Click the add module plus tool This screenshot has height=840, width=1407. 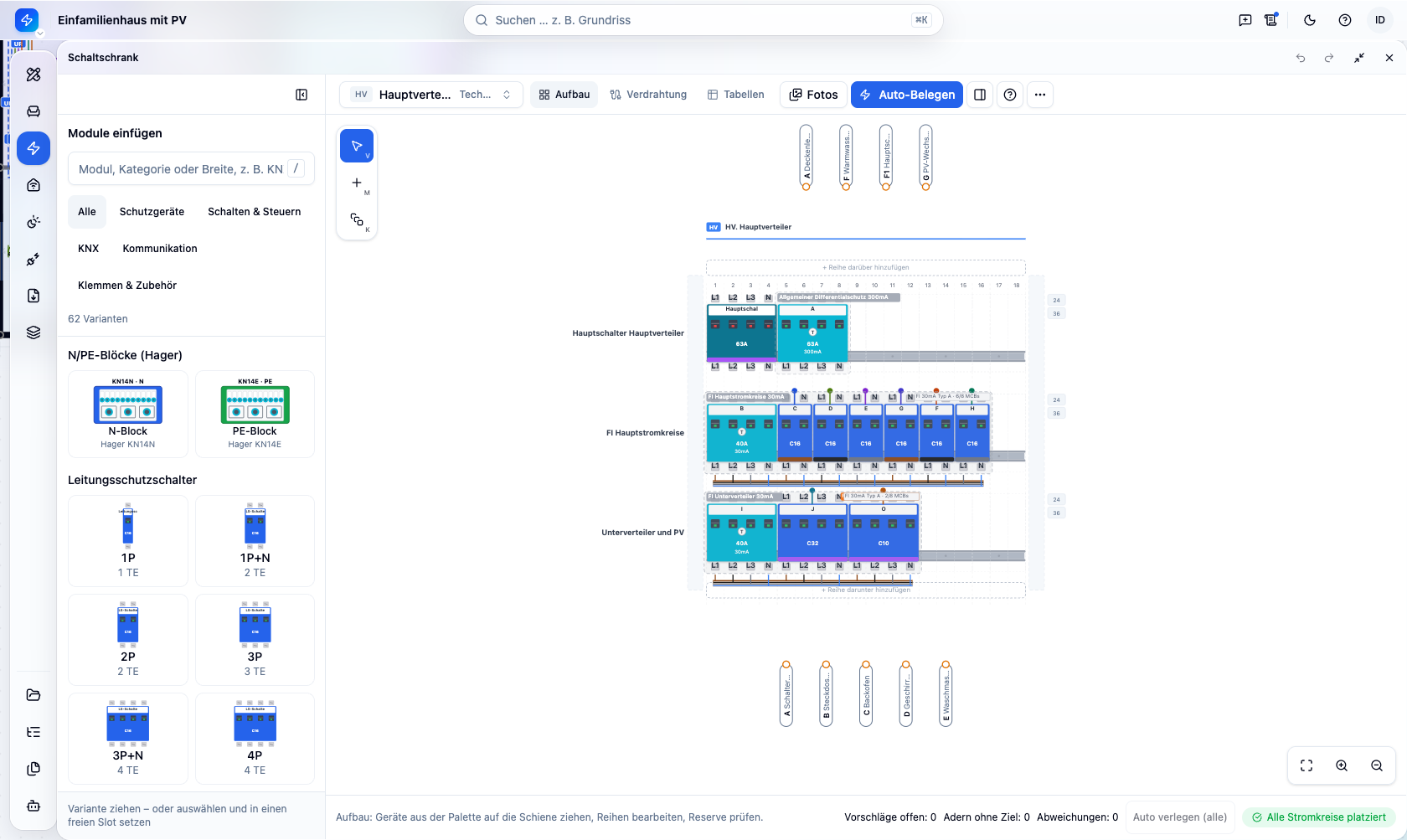tap(357, 183)
